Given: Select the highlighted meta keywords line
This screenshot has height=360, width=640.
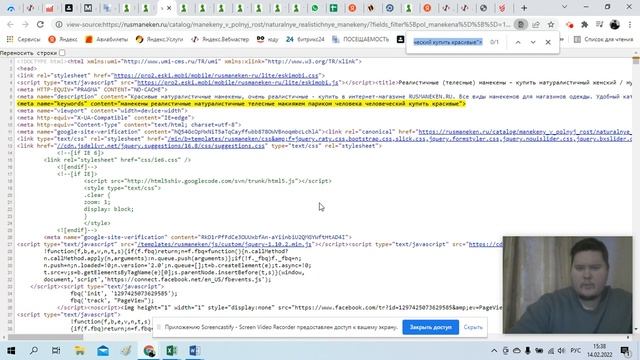Looking at the screenshot, I should [x=241, y=104].
